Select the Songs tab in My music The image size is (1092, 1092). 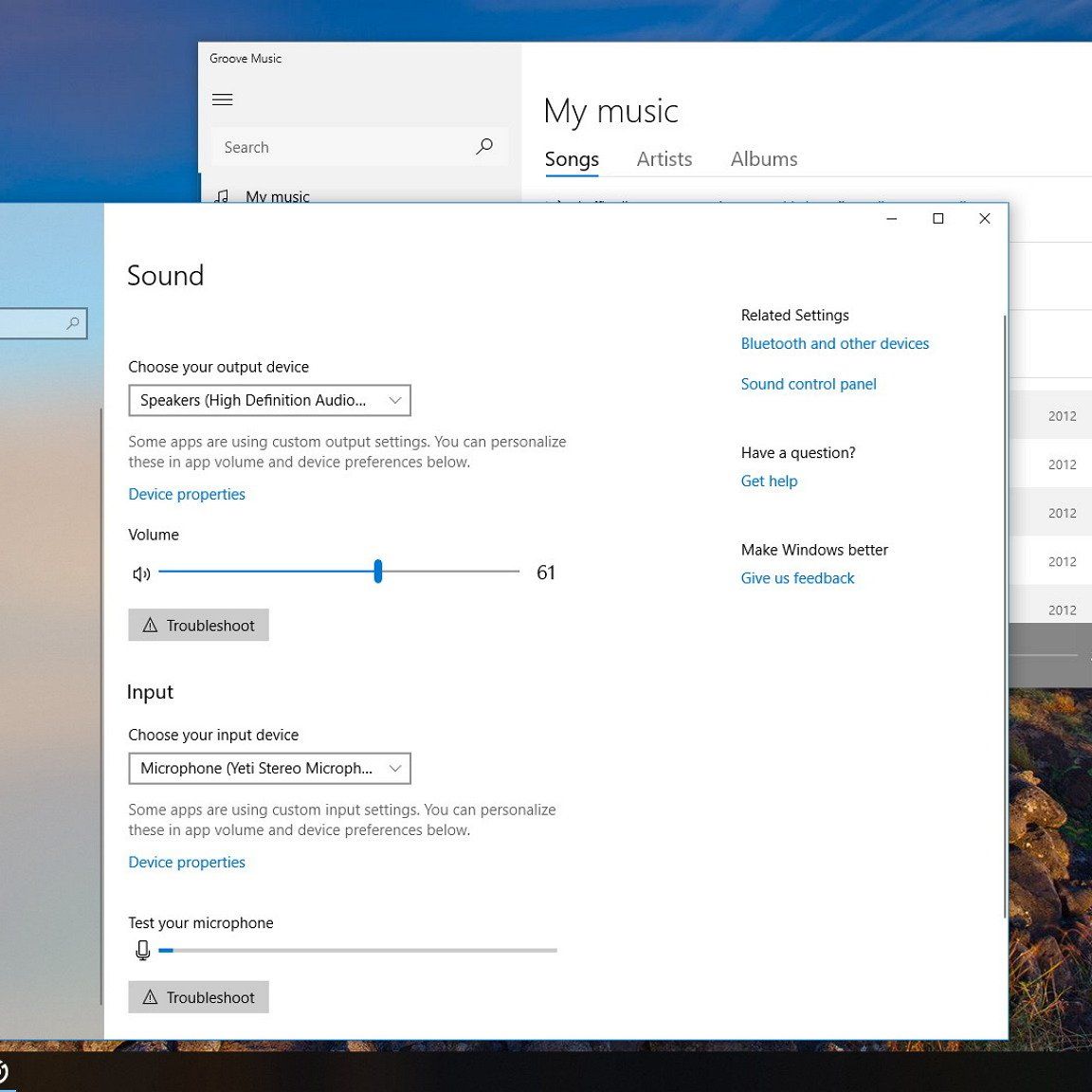(x=572, y=159)
